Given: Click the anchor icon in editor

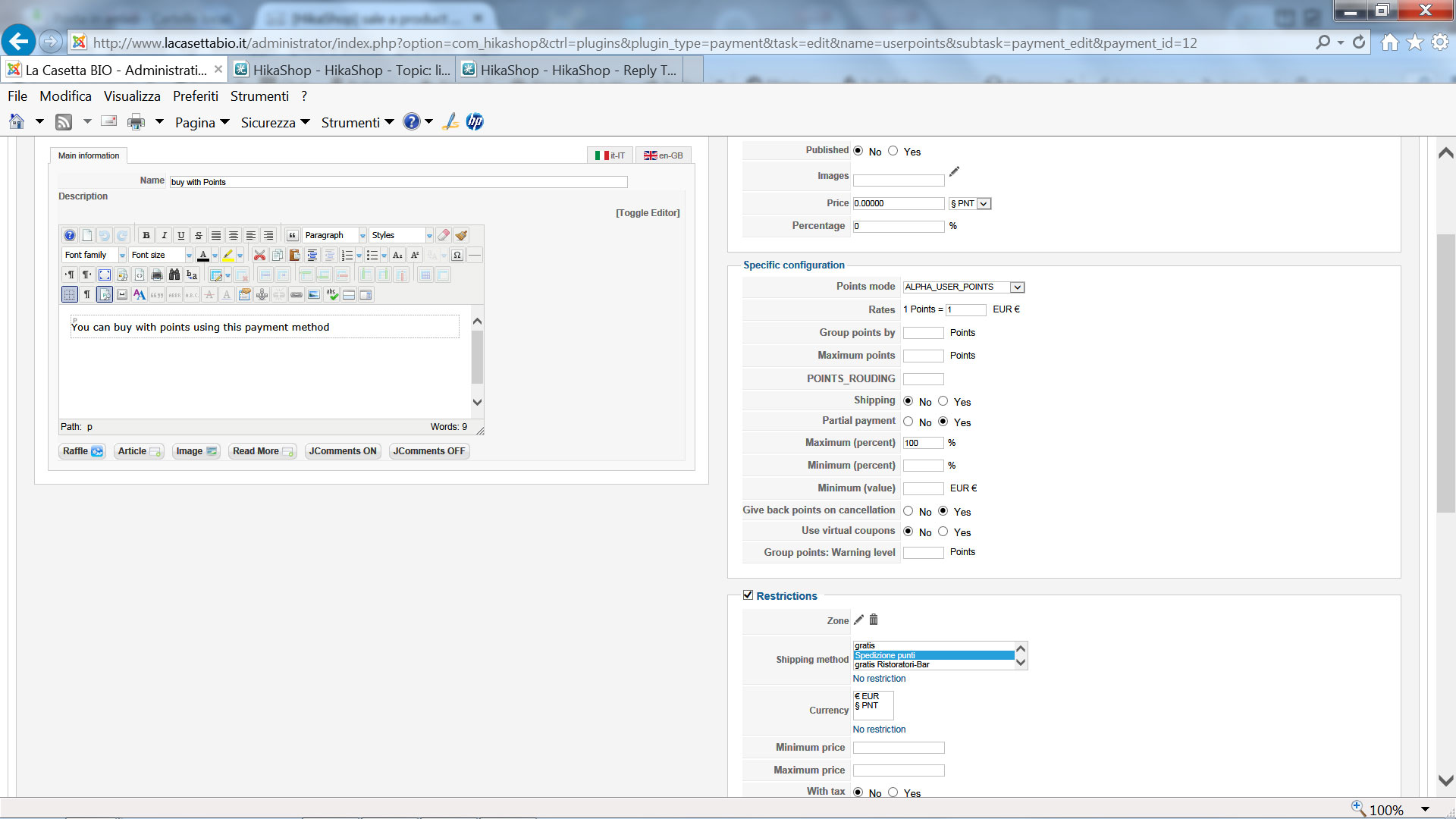Looking at the screenshot, I should 262,294.
